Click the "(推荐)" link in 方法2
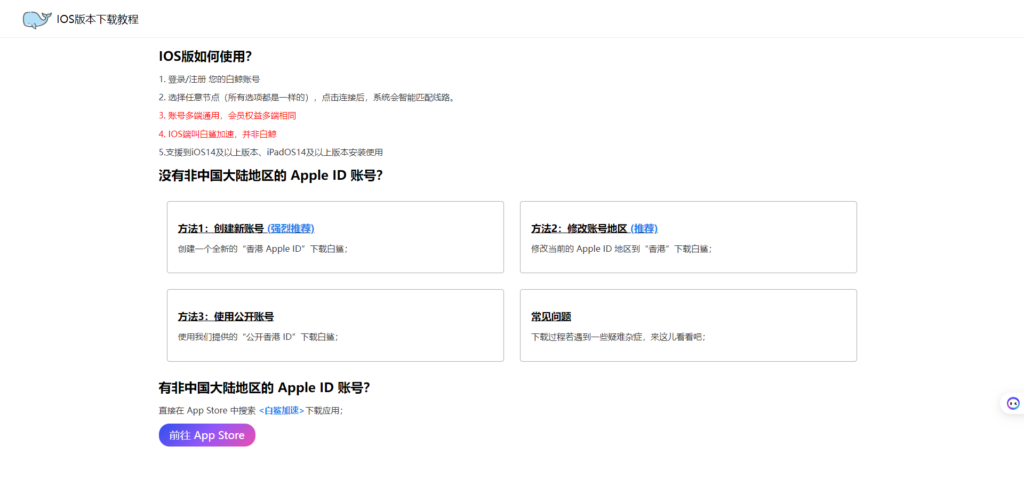 644,228
